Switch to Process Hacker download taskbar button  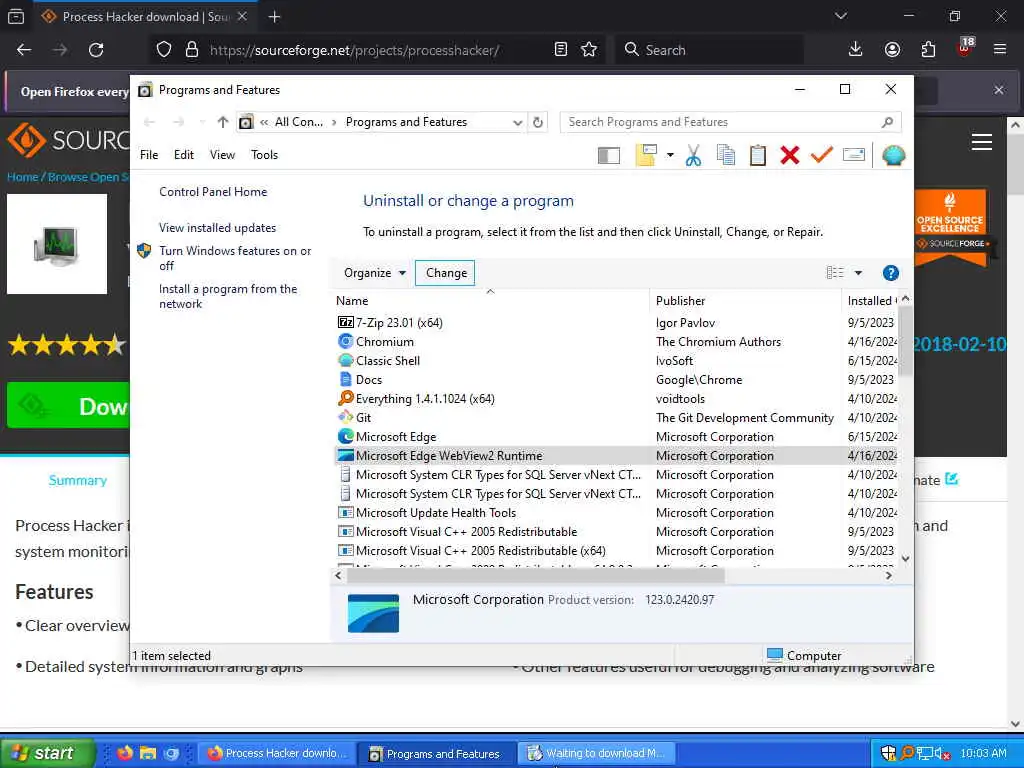tap(276, 754)
